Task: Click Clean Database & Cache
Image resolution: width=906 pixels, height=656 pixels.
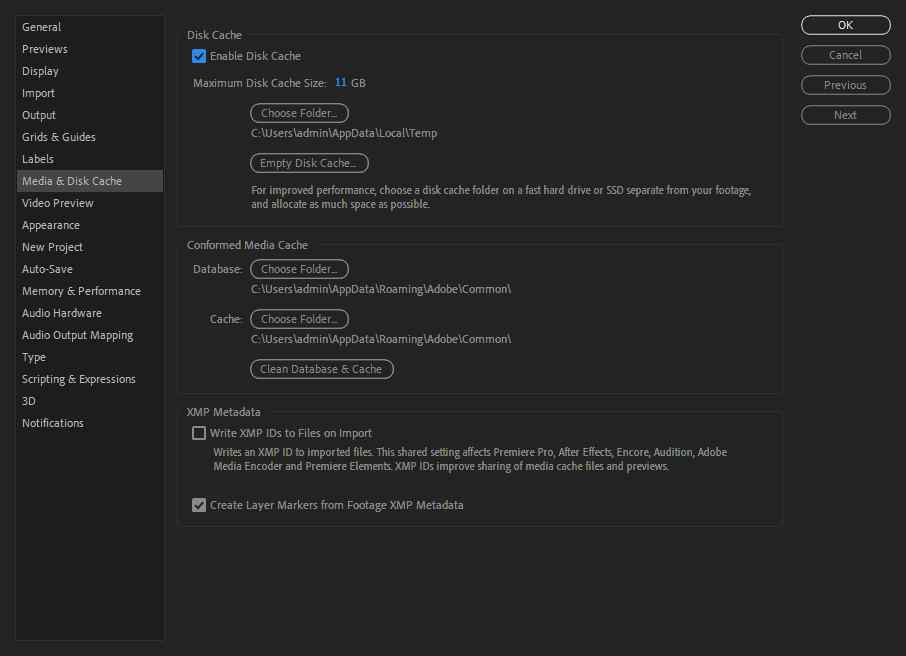Action: (321, 369)
